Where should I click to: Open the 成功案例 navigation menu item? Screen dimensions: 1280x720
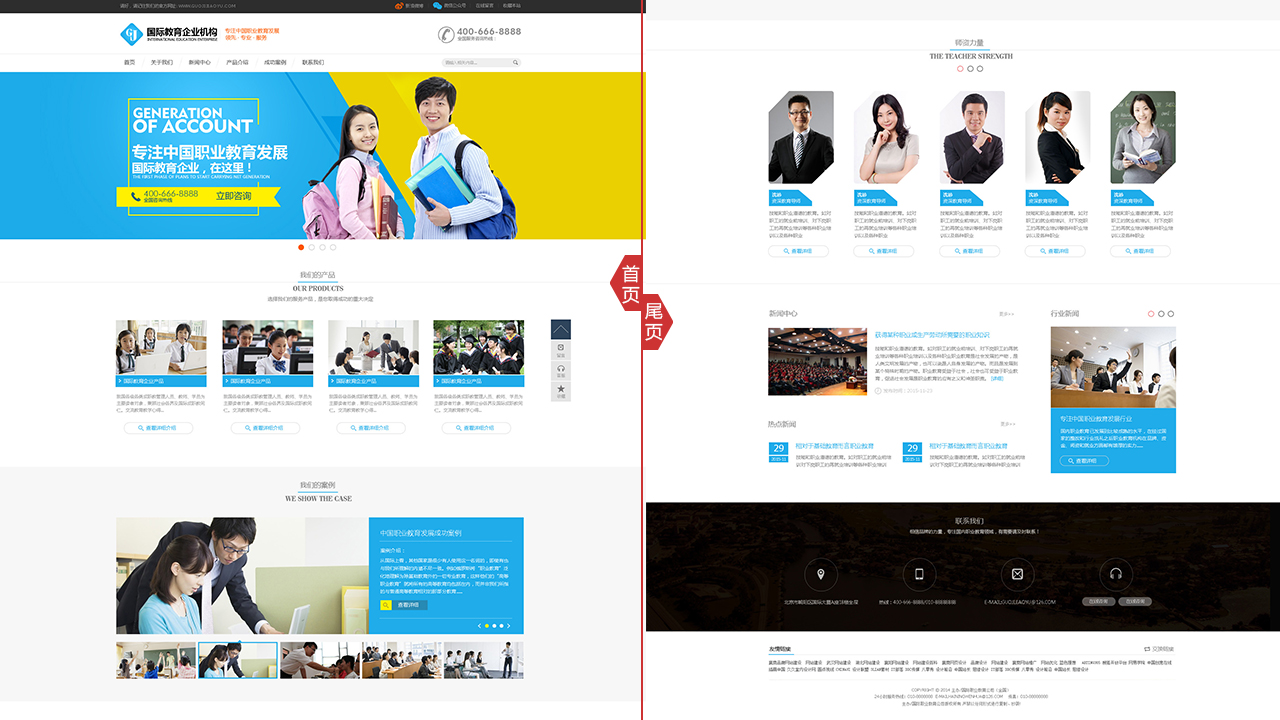[275, 63]
